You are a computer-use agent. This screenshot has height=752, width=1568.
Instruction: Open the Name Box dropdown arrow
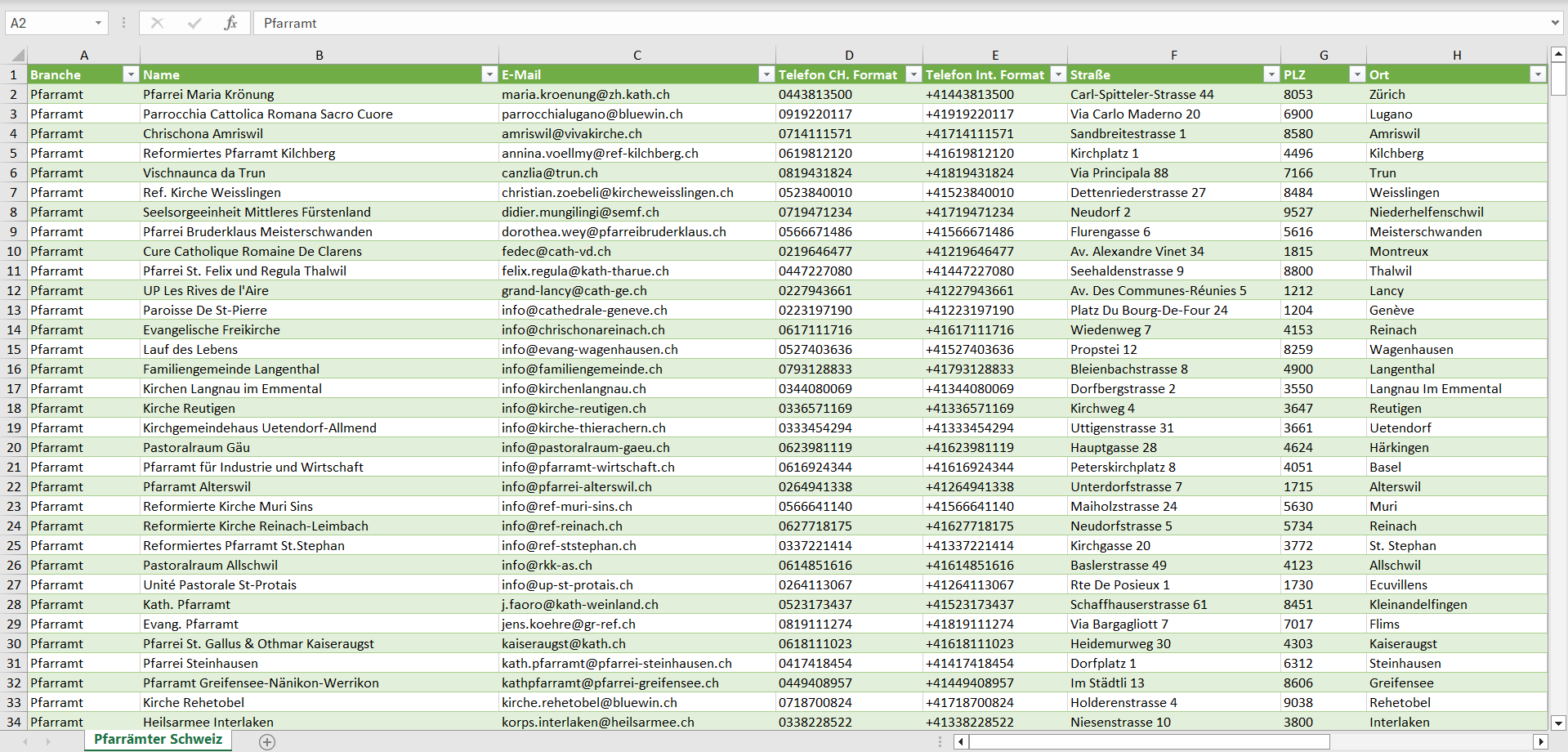tap(98, 23)
